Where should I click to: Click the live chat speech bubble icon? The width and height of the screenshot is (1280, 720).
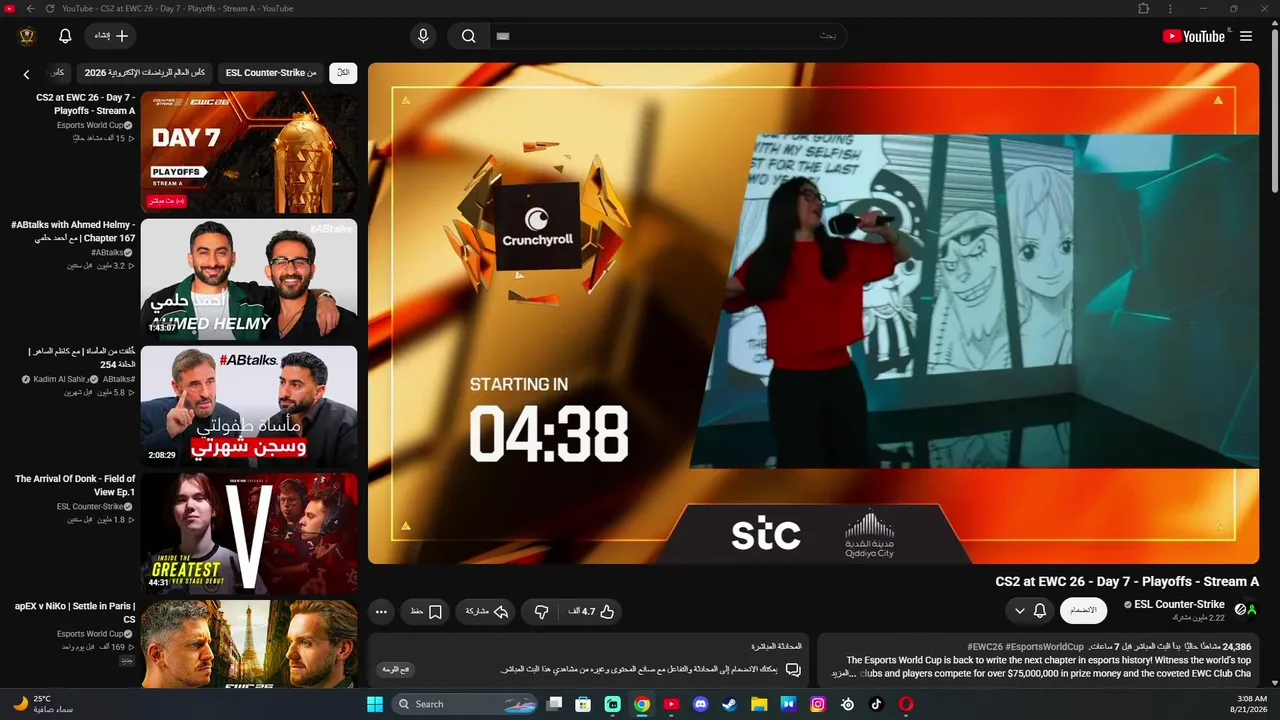point(793,669)
